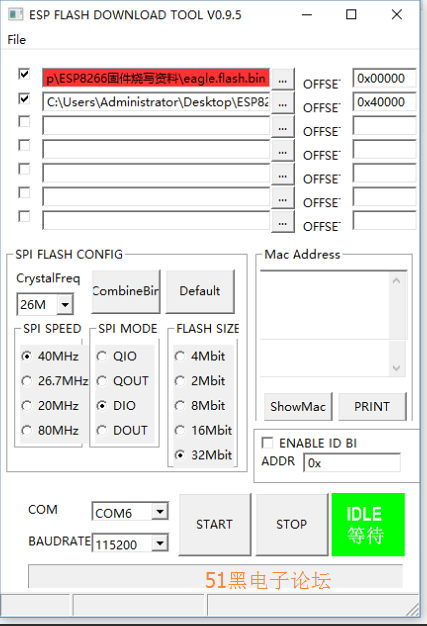Enable the third file row checkbox
427x626 pixels.
pyautogui.click(x=24, y=121)
